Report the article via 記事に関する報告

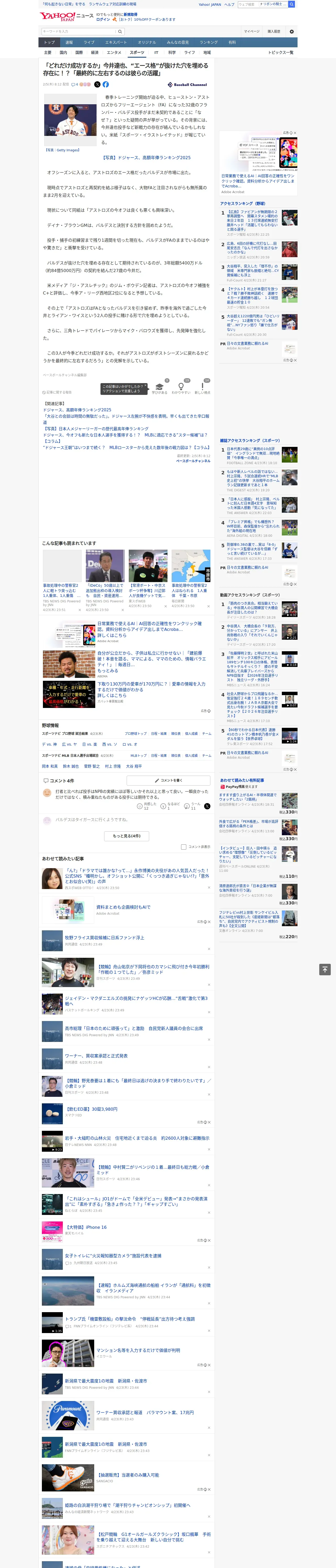click(x=57, y=392)
